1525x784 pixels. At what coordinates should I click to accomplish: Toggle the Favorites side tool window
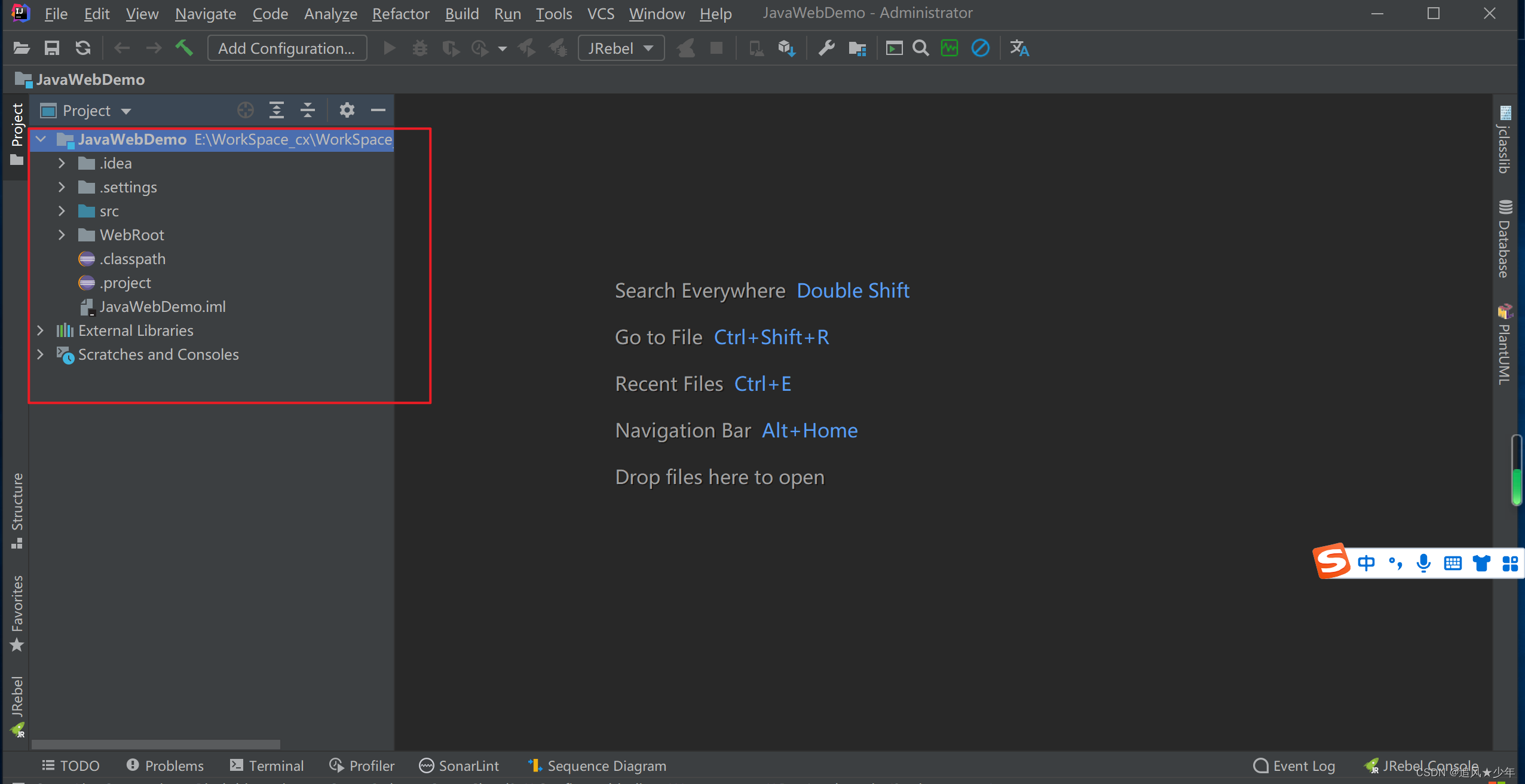(x=17, y=613)
